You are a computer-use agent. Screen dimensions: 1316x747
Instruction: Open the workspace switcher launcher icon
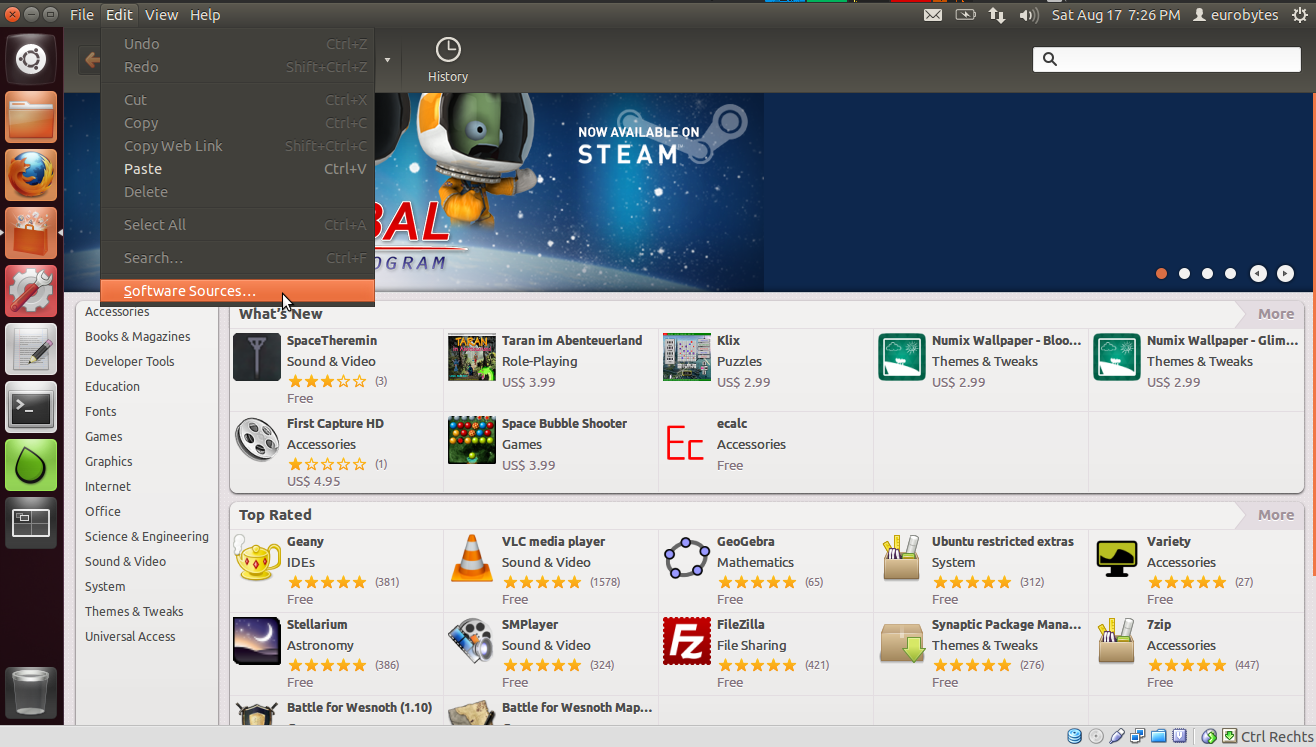[x=31, y=523]
